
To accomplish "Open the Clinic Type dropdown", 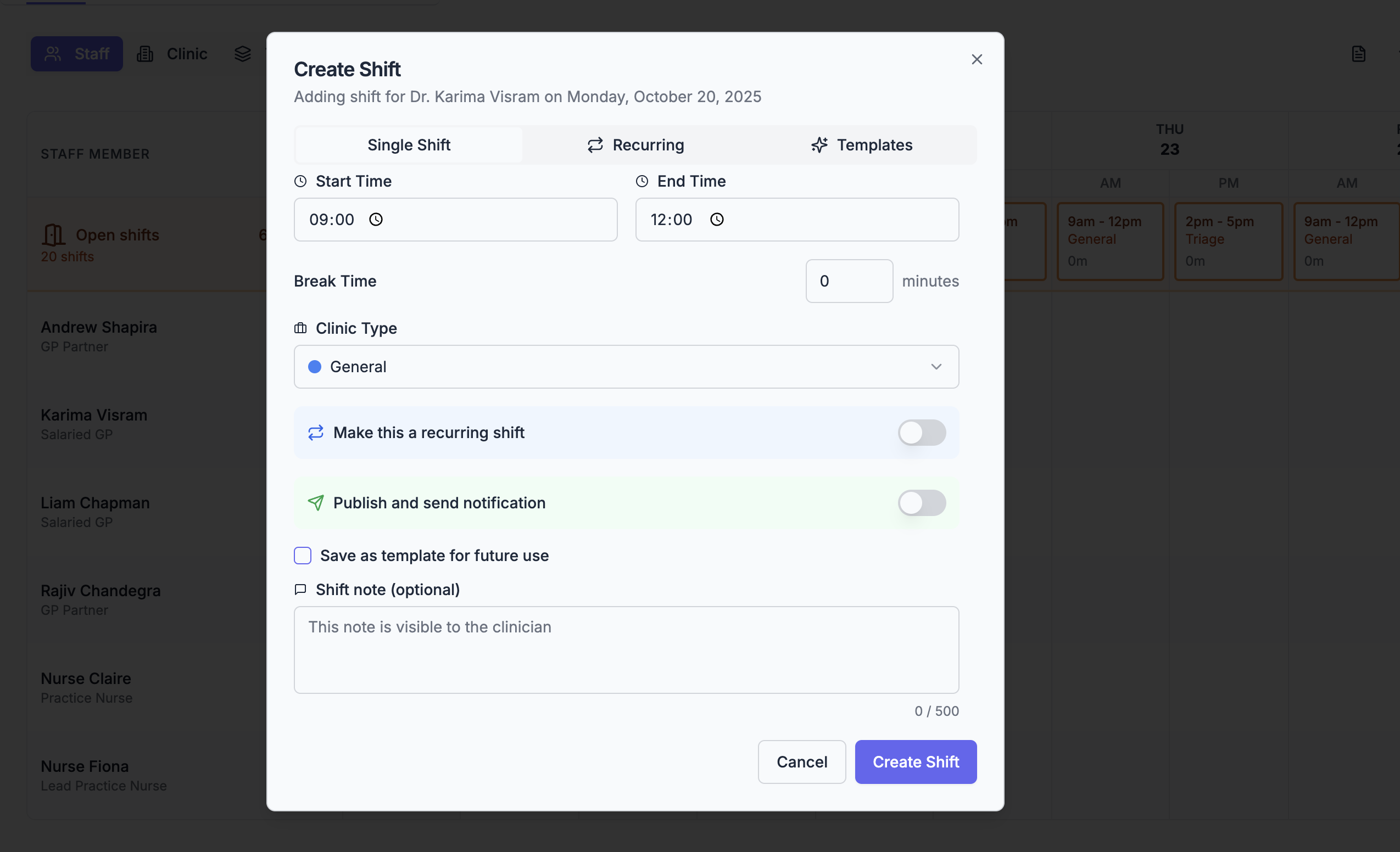I will point(625,367).
